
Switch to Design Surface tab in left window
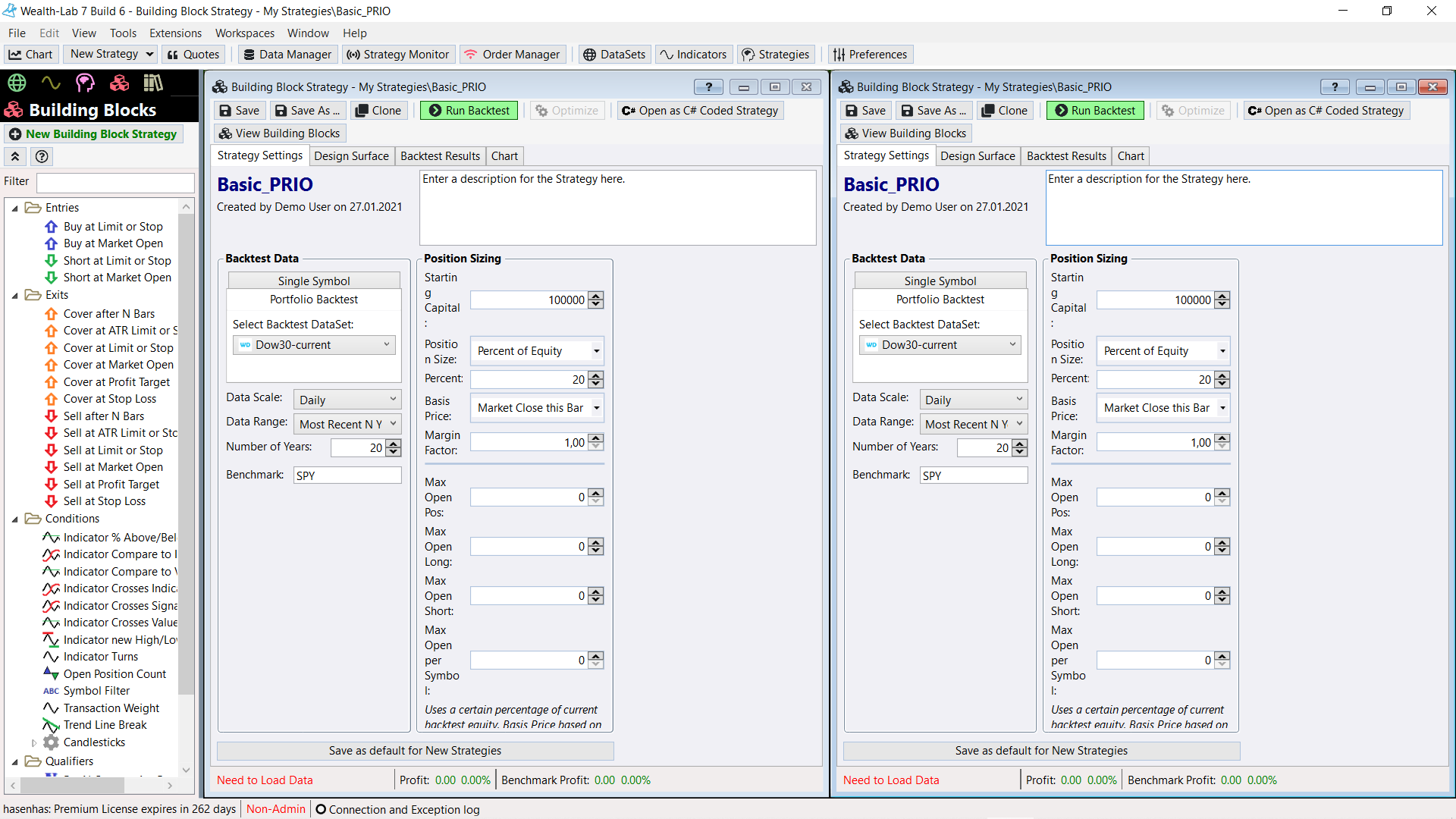[x=351, y=156]
